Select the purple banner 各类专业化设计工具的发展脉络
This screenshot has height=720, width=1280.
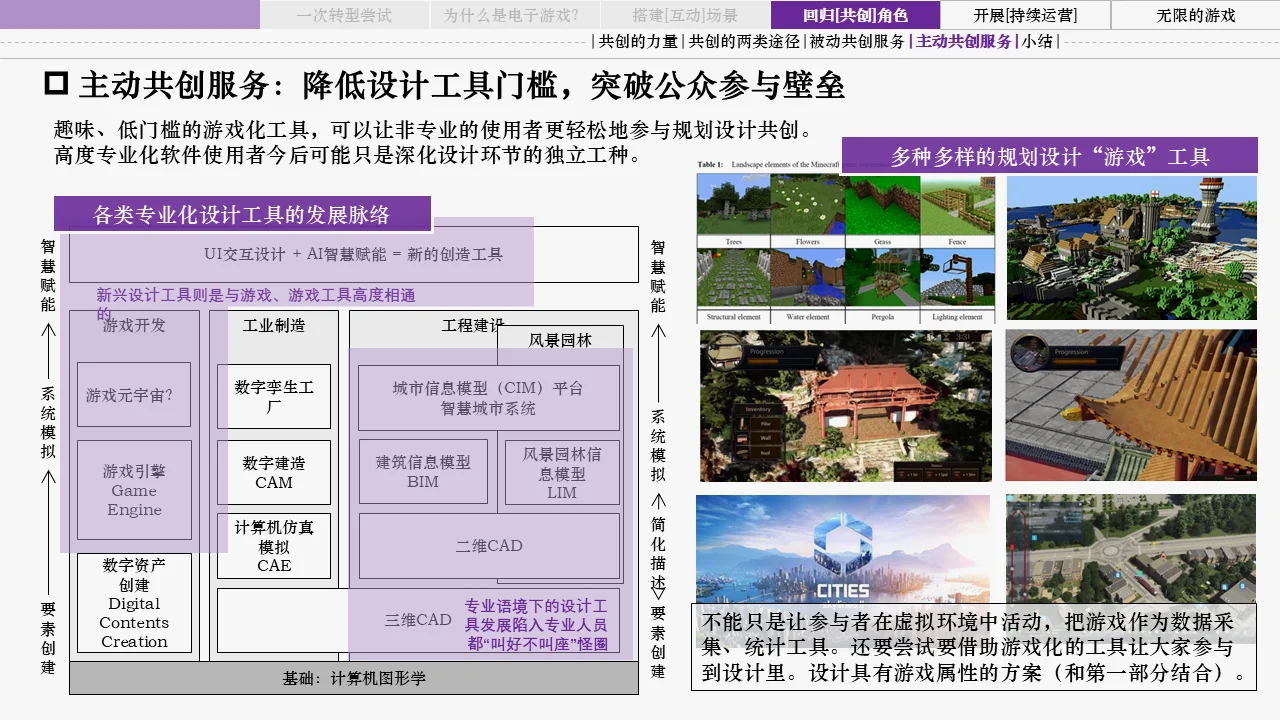[242, 214]
